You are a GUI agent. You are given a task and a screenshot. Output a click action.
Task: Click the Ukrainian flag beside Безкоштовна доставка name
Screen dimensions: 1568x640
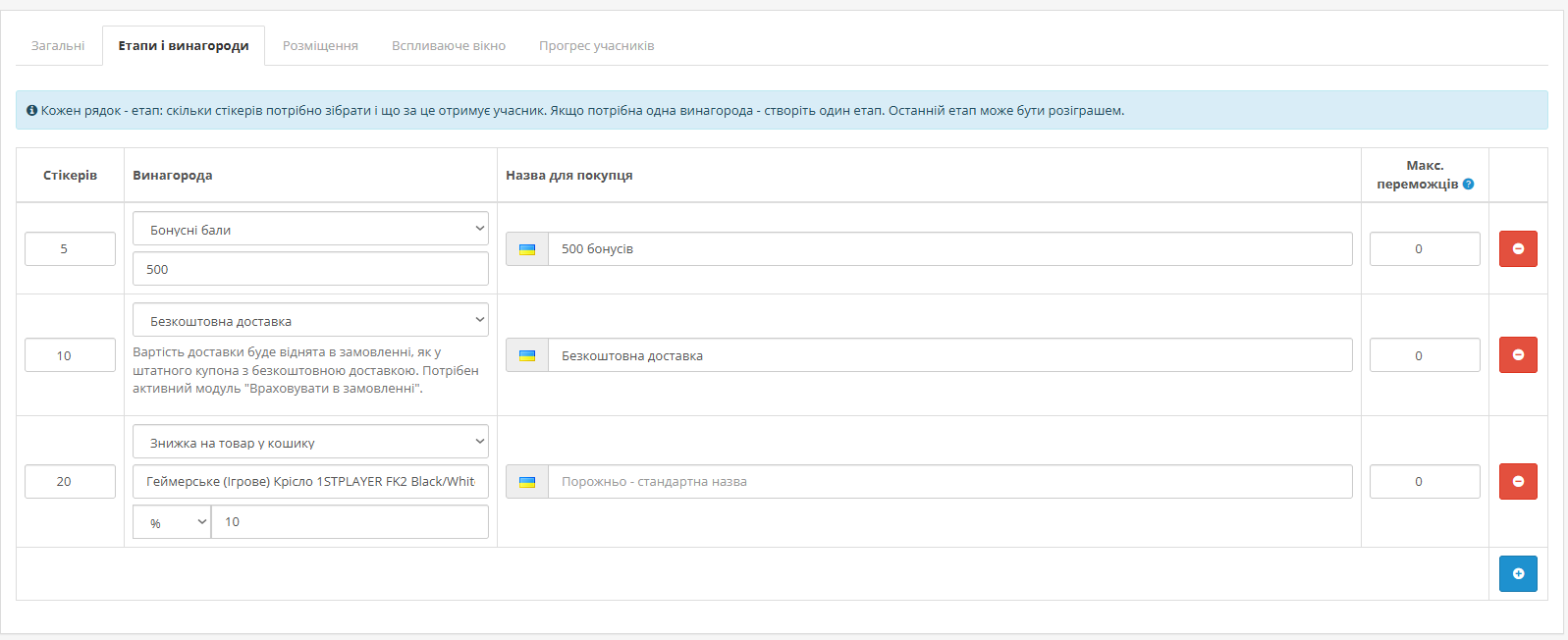pos(527,355)
